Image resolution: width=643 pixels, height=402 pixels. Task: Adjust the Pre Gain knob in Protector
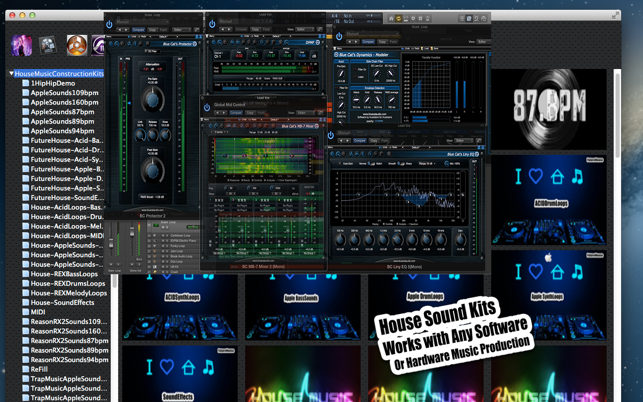coord(153,99)
